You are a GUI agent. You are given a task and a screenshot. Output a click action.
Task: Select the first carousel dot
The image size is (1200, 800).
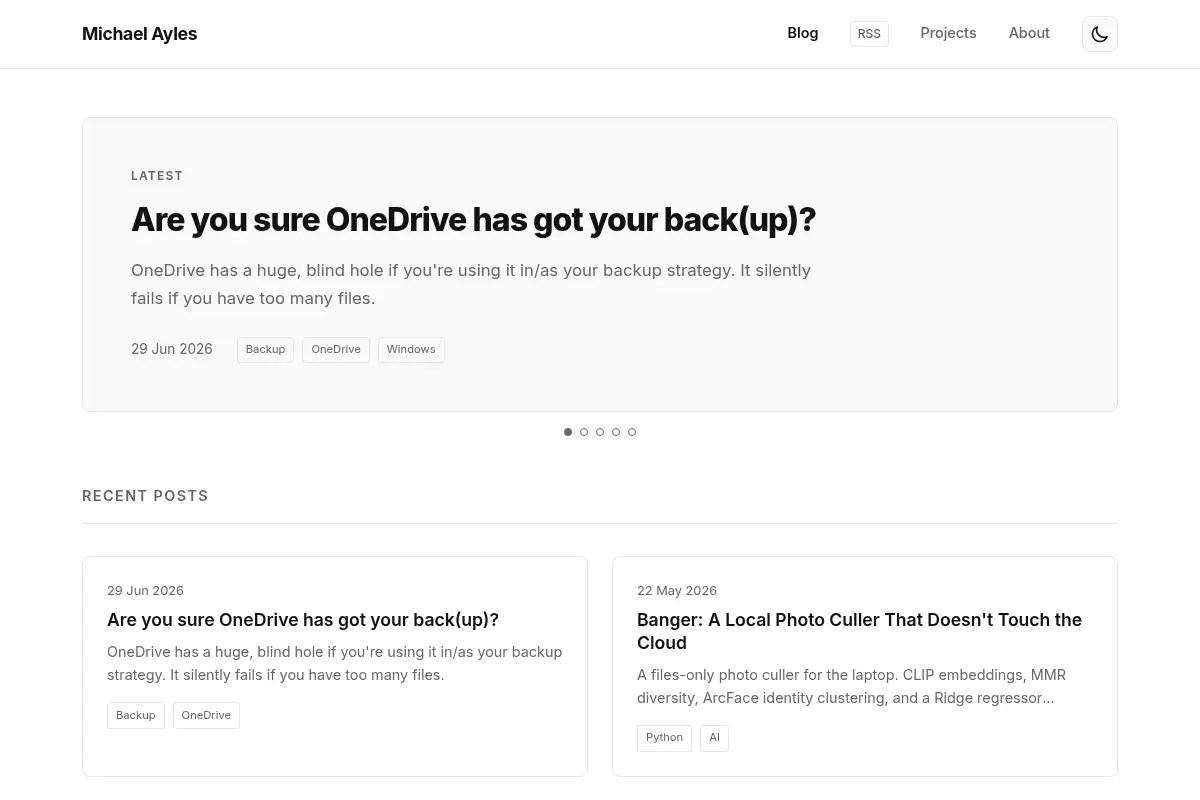coord(568,432)
